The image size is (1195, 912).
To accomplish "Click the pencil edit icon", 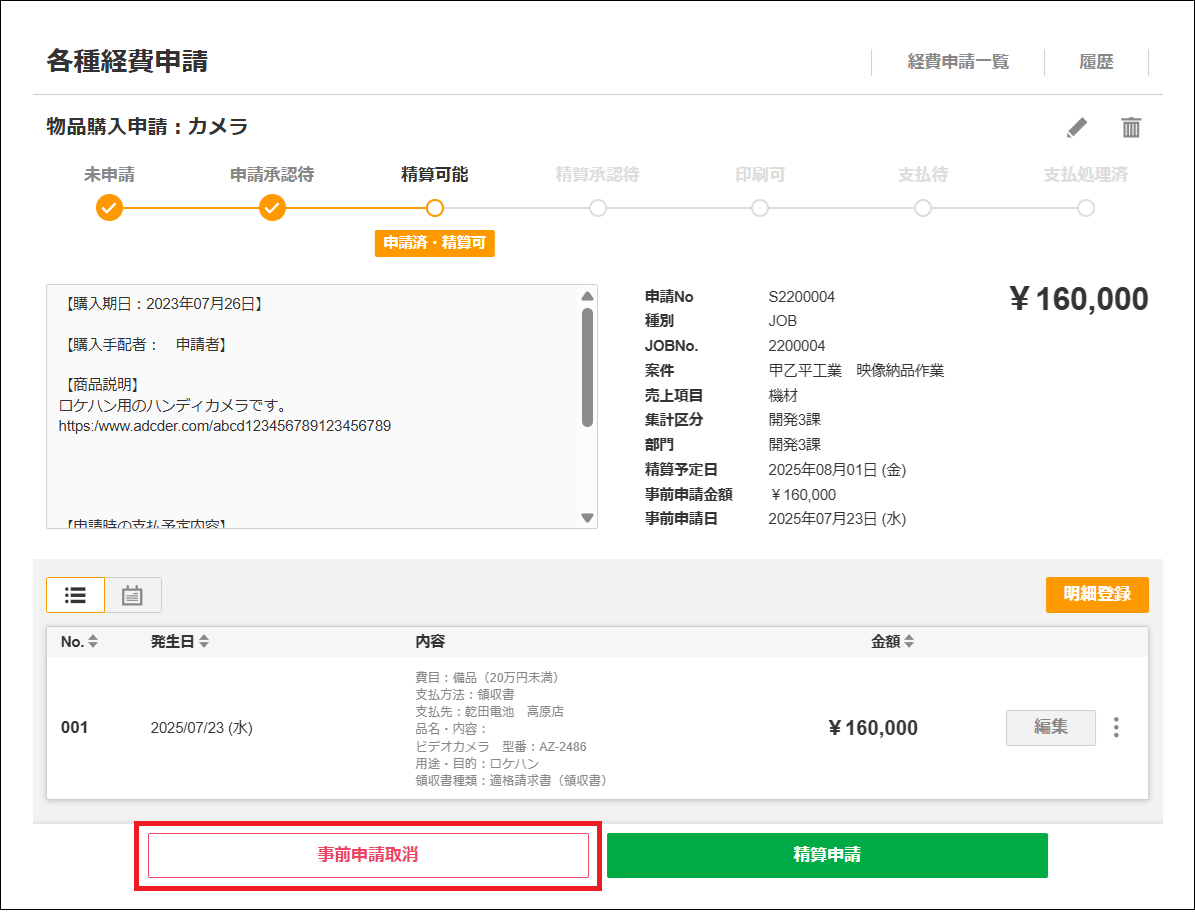I will tap(1076, 128).
